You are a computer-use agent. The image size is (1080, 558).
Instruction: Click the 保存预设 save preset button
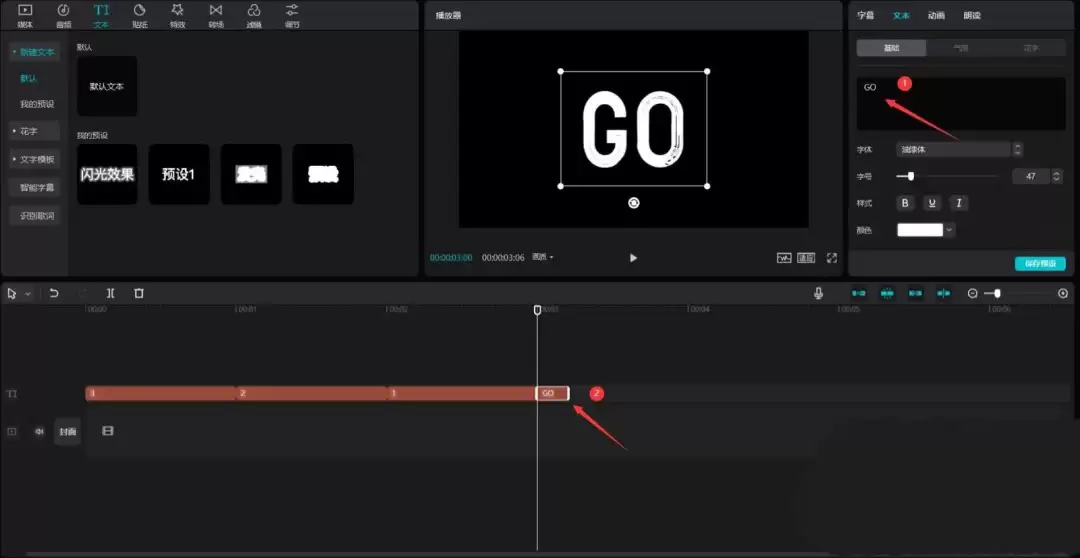(x=1039, y=264)
